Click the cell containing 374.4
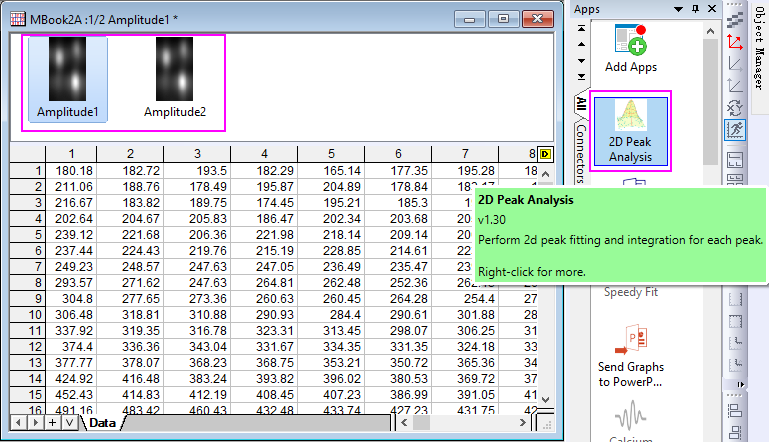The width and height of the screenshot is (769, 442). pos(71,346)
